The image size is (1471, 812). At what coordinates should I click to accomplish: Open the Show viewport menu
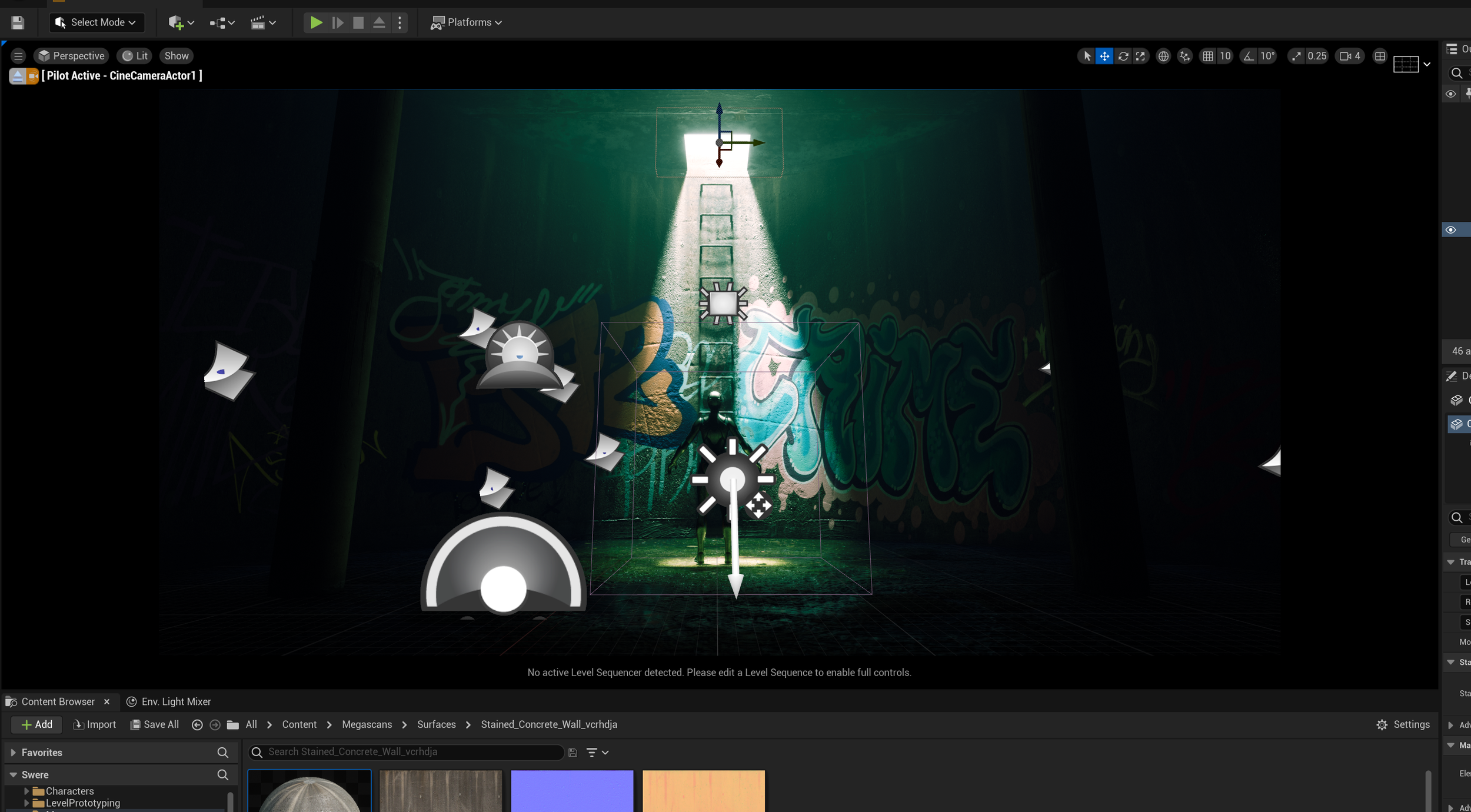tap(176, 56)
